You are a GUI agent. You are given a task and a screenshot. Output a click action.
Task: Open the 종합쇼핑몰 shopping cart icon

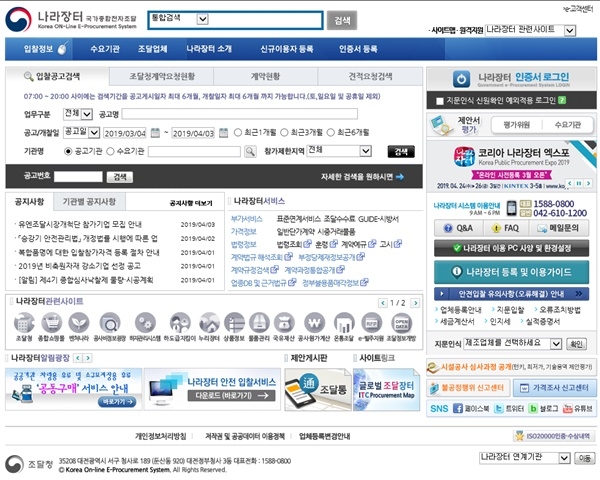[51, 323]
